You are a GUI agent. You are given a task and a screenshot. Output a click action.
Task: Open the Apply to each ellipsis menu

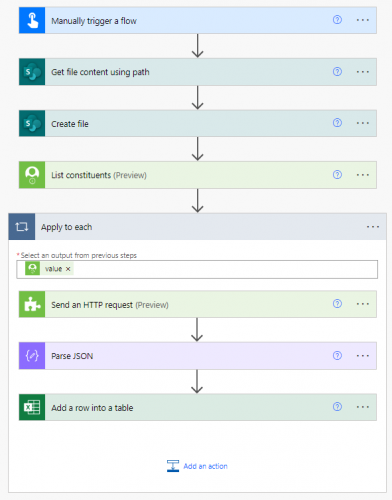373,227
